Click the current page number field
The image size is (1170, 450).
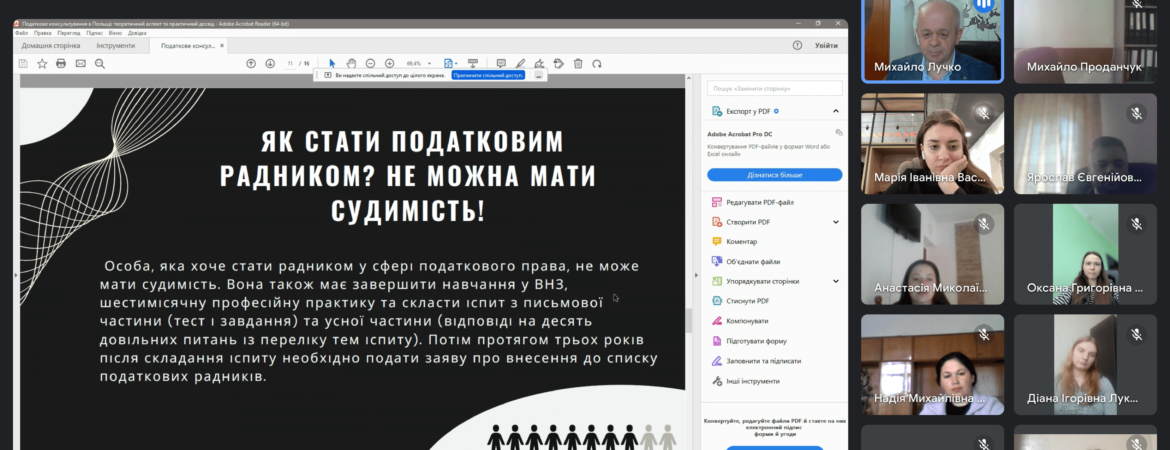coord(290,63)
